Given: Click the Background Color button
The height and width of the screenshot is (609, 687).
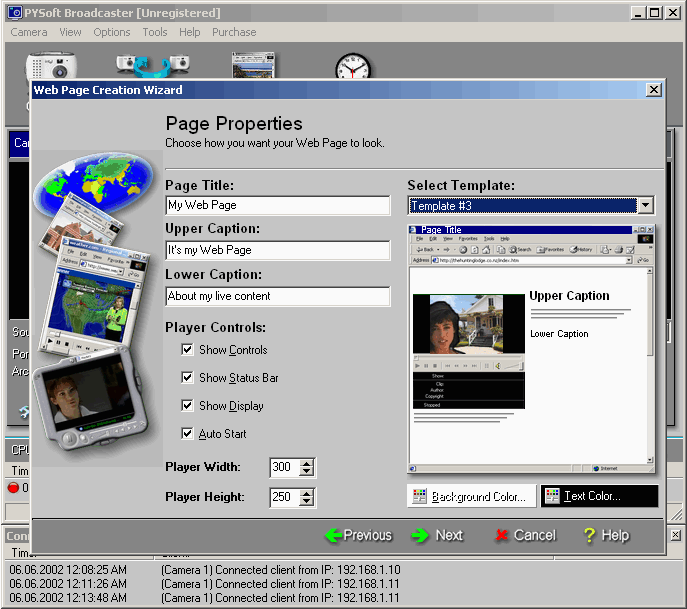Looking at the screenshot, I should click(471, 496).
